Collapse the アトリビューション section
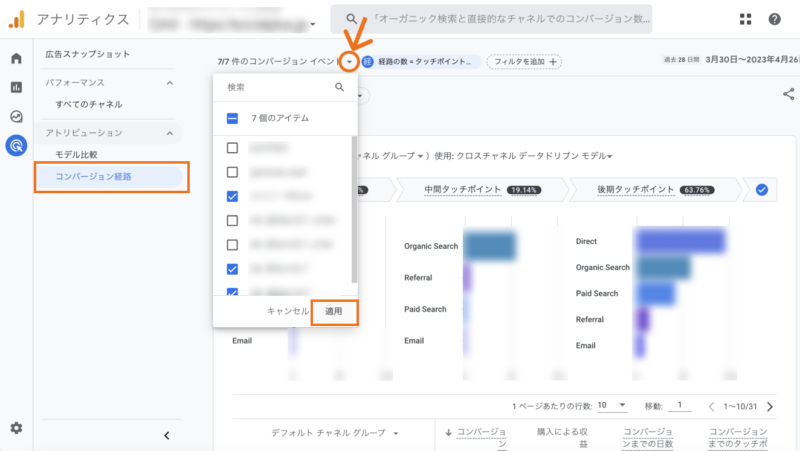Viewport: 800px width, 451px height. [170, 133]
